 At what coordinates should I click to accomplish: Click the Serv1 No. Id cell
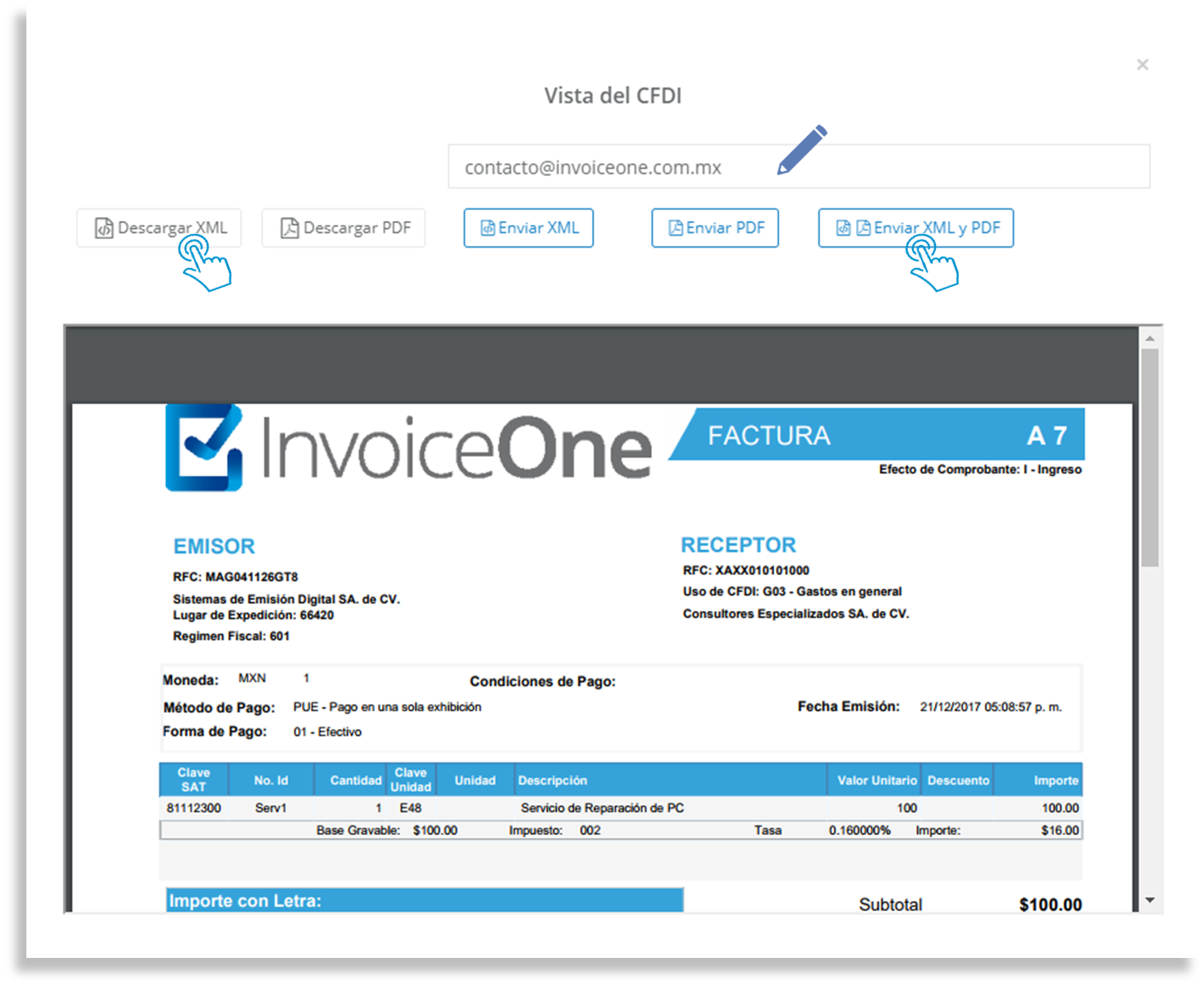coord(271,808)
